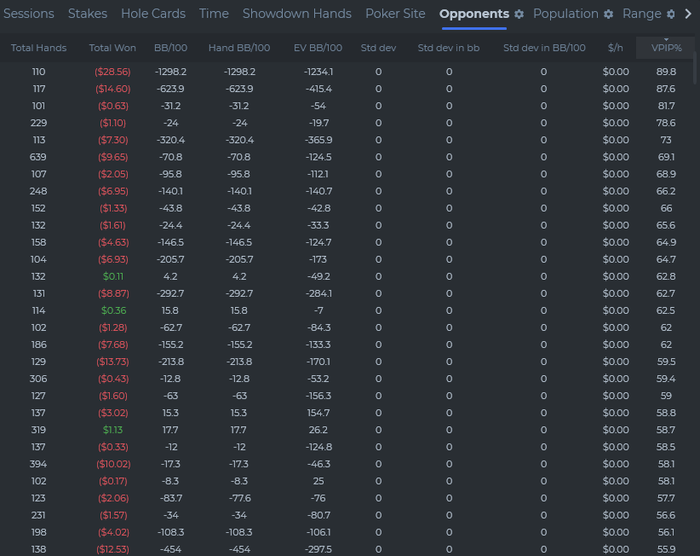Click the ($2.05) Total Won cell
This screenshot has width=700, height=556.
click(113, 174)
